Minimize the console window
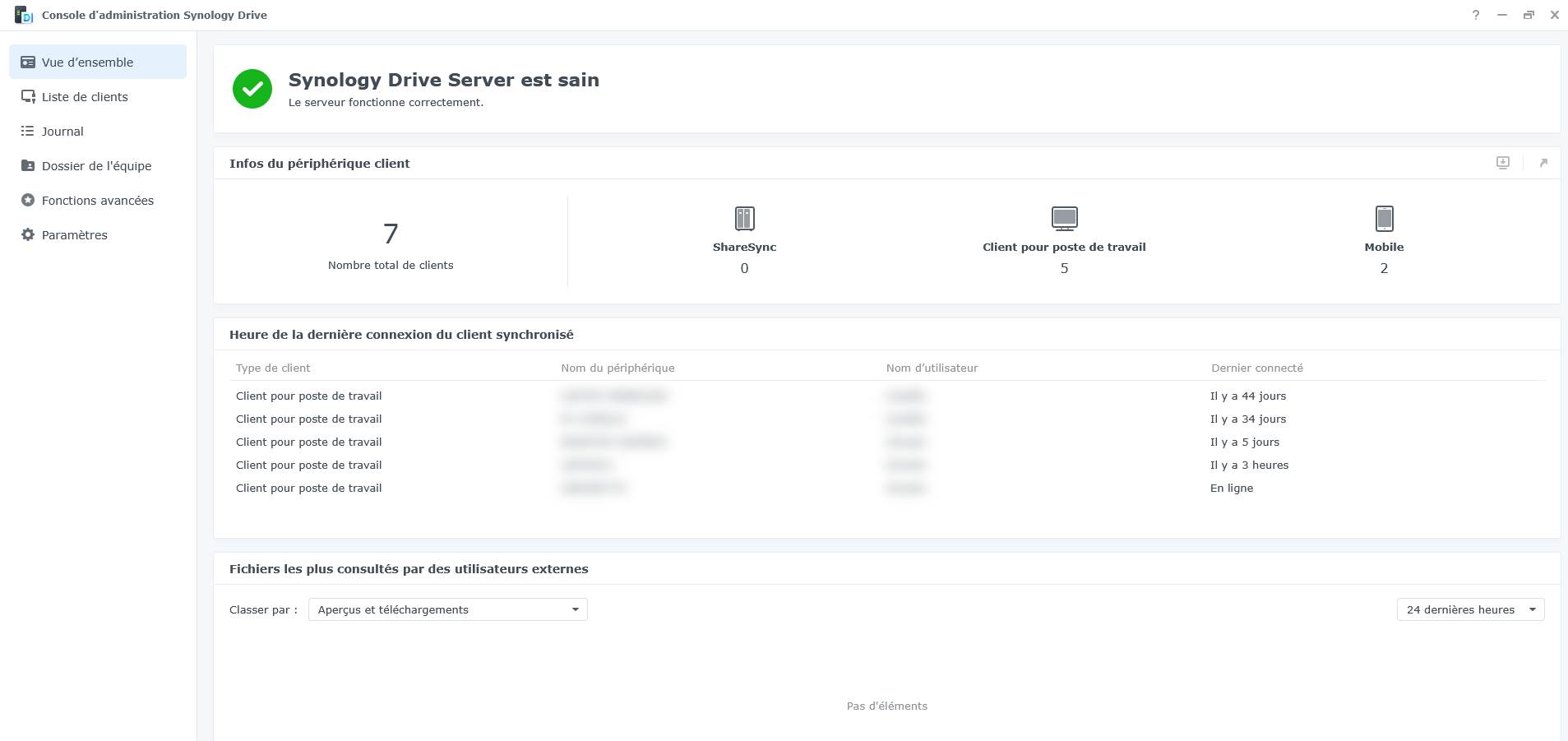 (1502, 15)
